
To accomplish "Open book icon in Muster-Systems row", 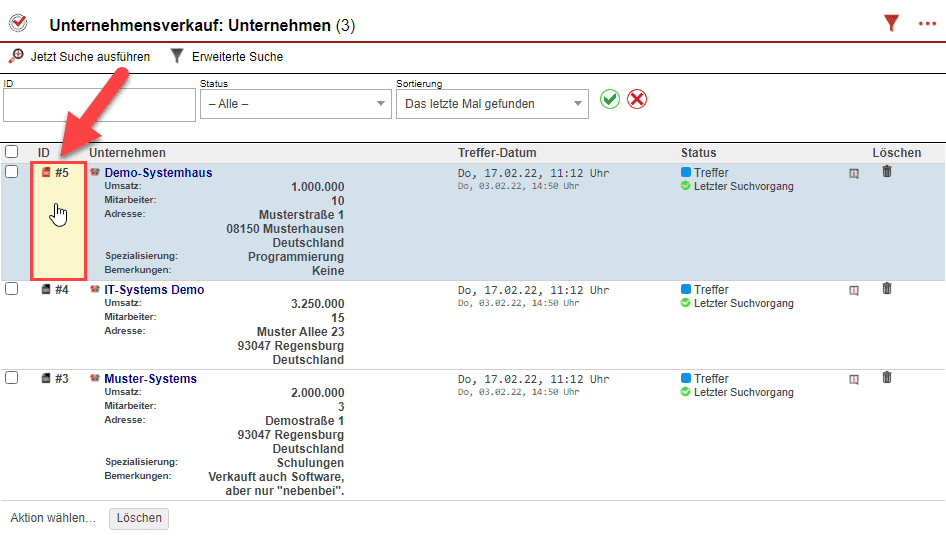I will tap(854, 379).
